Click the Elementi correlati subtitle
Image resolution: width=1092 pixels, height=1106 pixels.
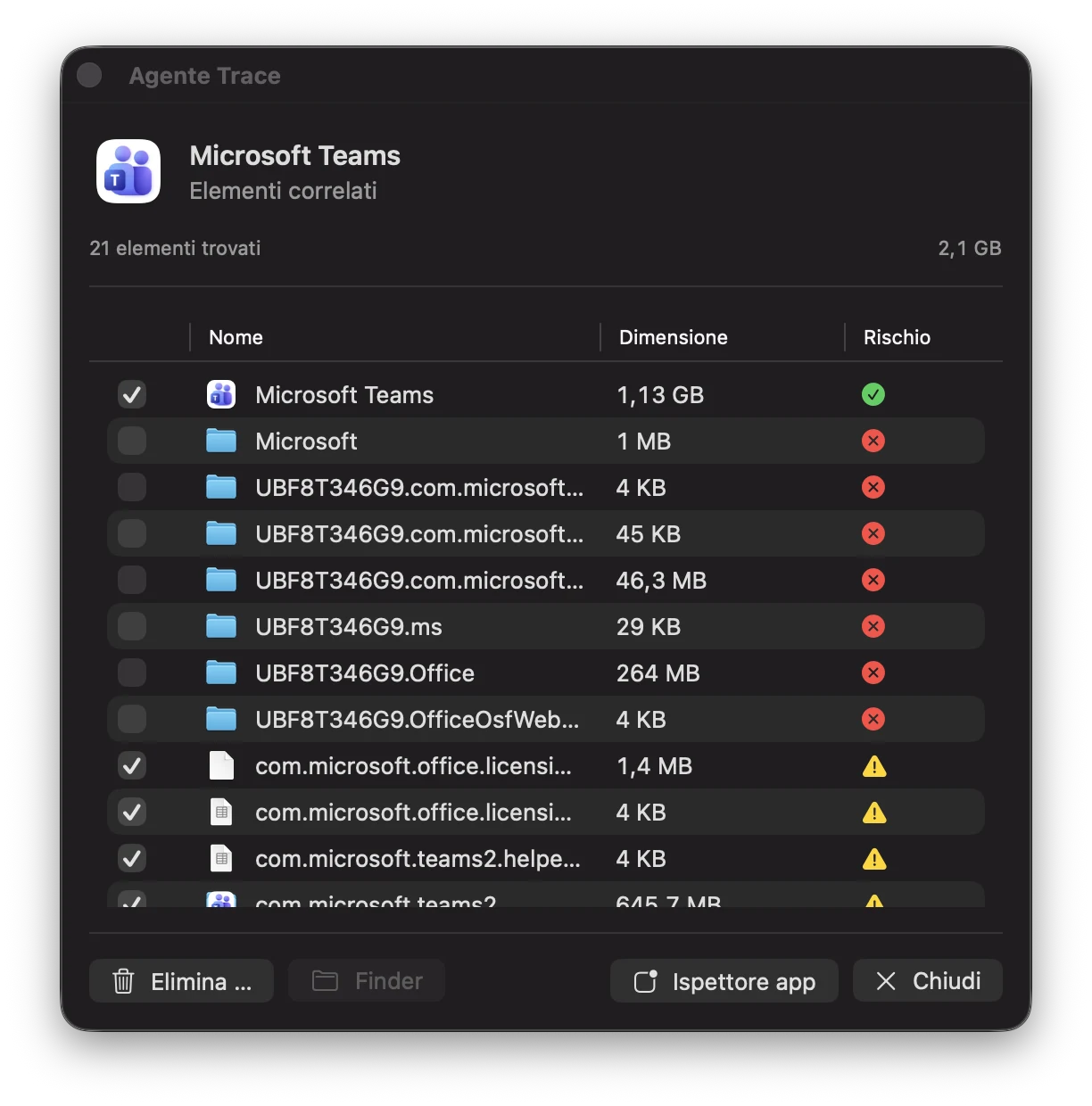(x=283, y=191)
